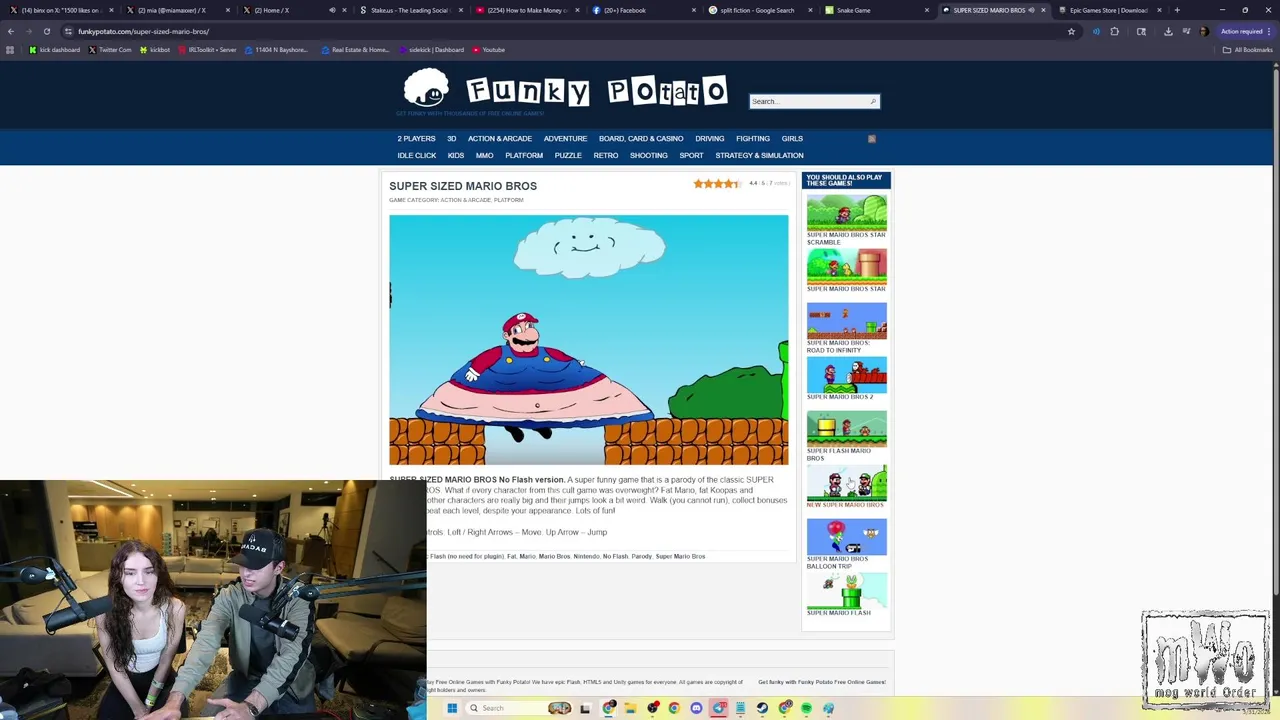Open the RETRO category
The image size is (1280, 720).
pyautogui.click(x=605, y=155)
